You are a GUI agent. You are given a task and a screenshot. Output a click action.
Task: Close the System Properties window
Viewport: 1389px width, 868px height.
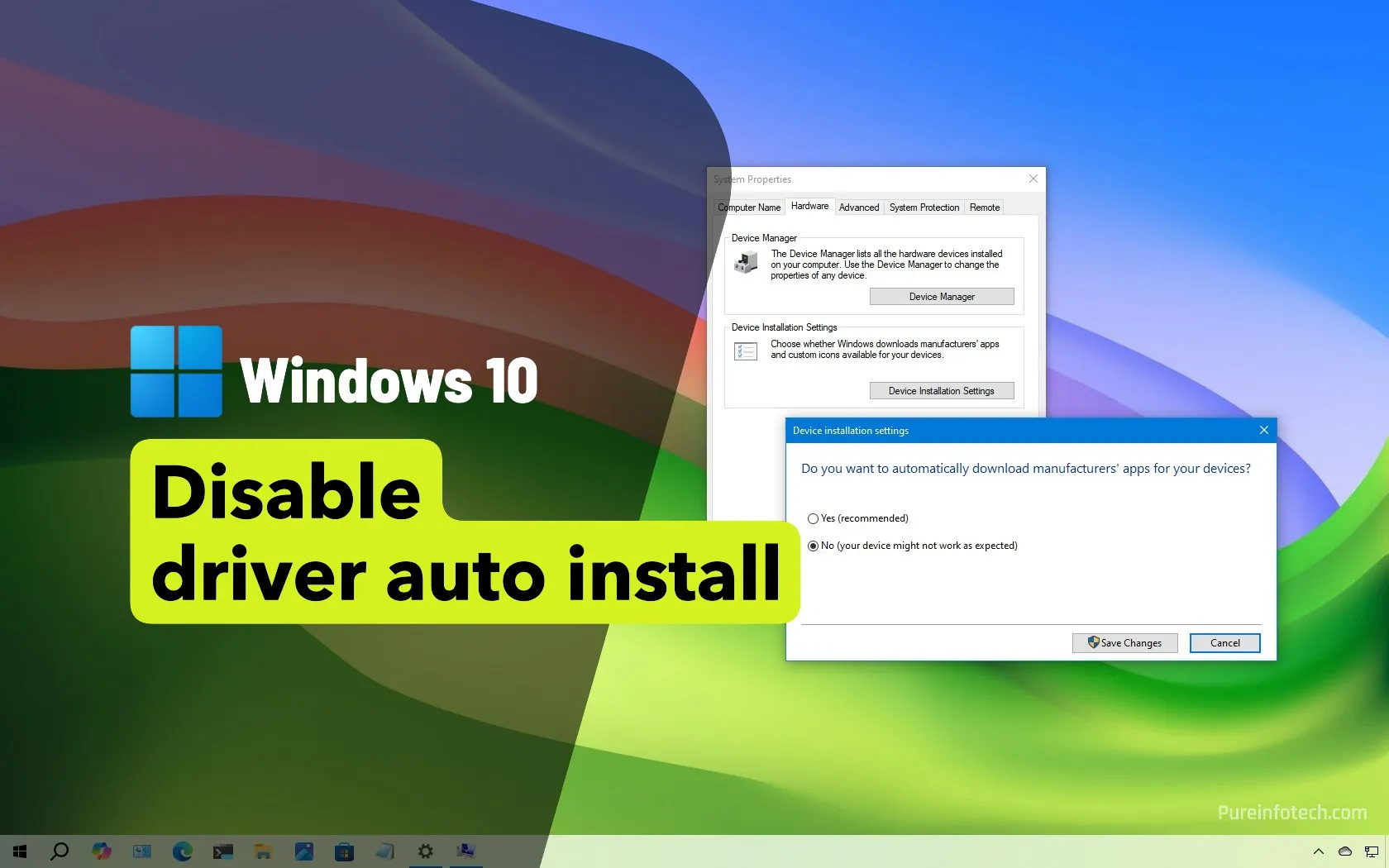(x=1033, y=179)
